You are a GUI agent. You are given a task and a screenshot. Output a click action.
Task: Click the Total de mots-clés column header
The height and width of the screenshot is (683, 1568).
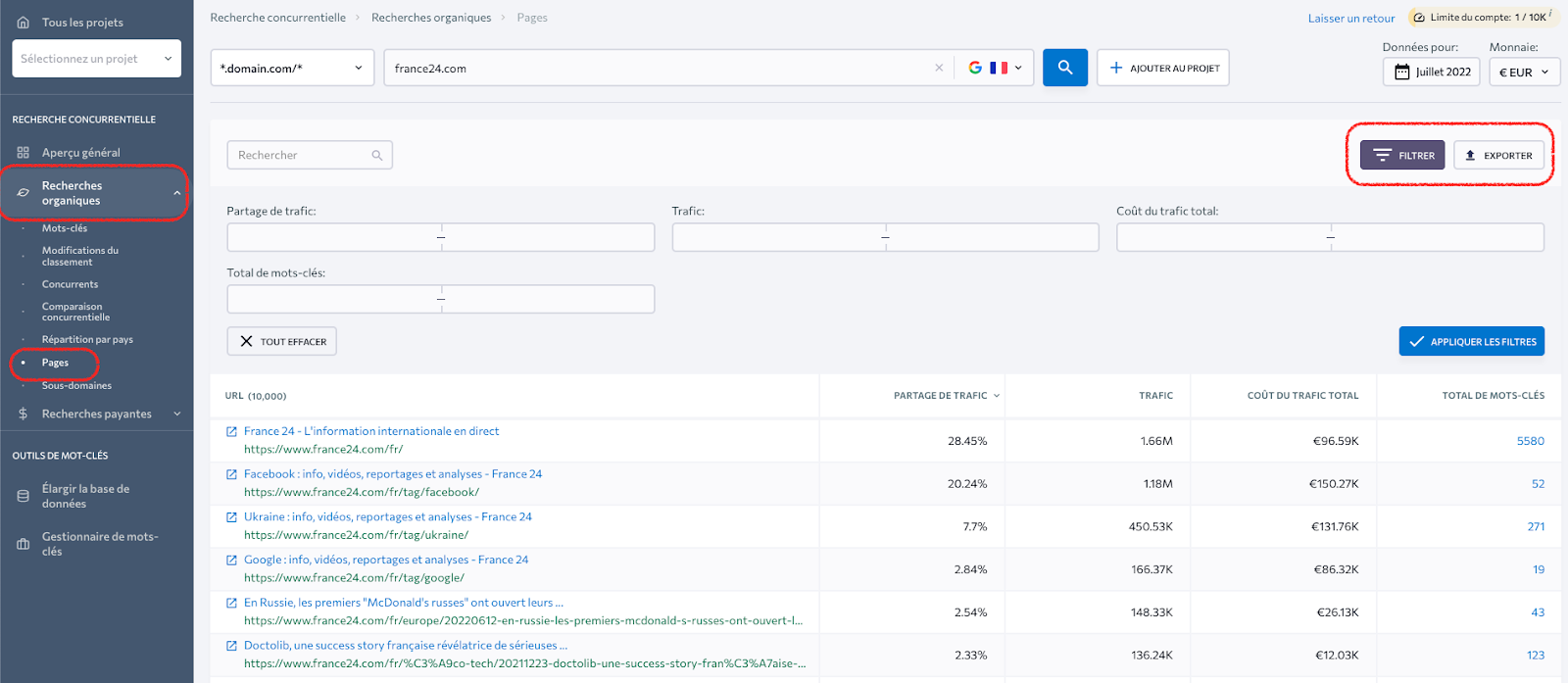pos(1494,396)
